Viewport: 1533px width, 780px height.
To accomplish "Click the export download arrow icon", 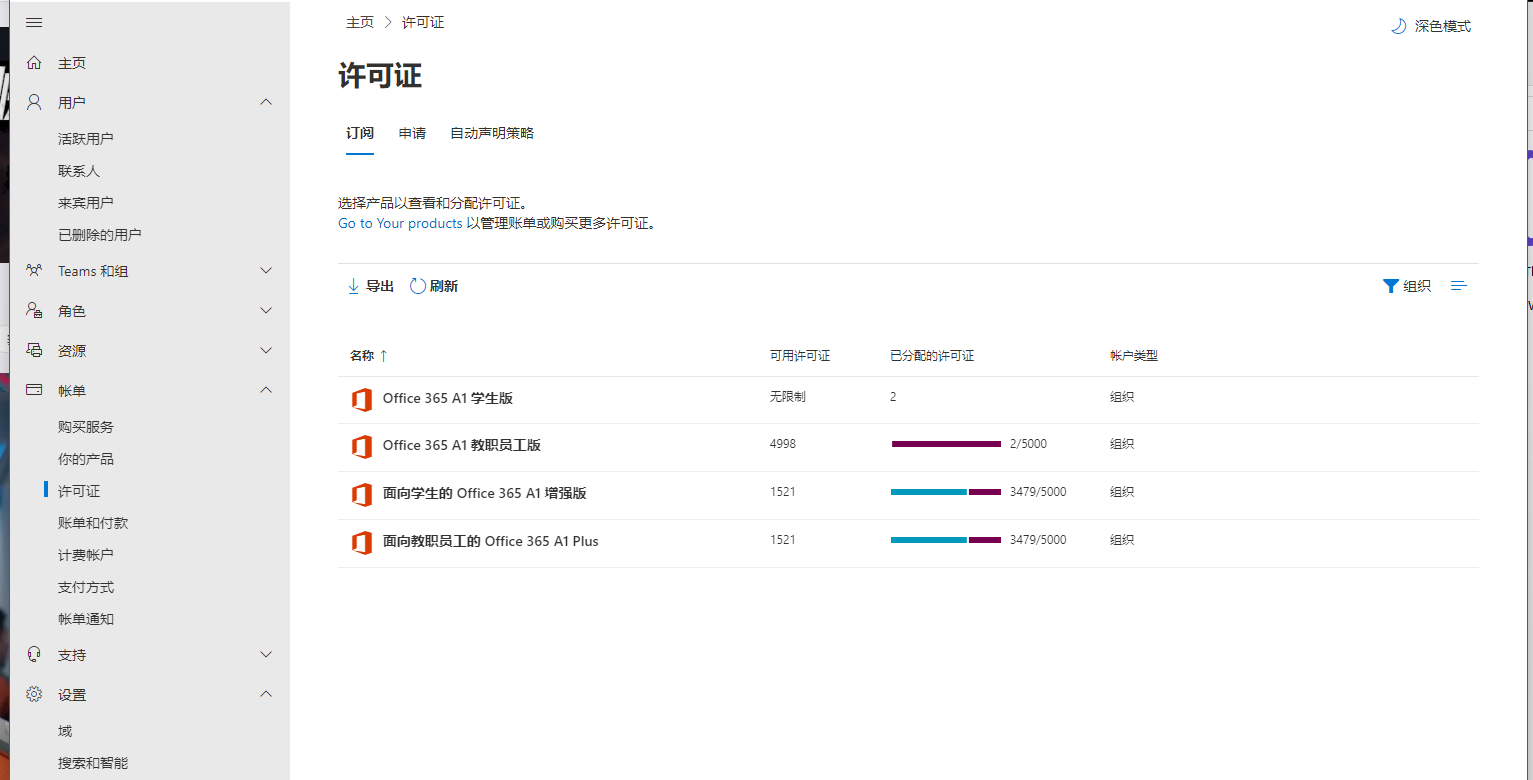I will click(x=353, y=286).
